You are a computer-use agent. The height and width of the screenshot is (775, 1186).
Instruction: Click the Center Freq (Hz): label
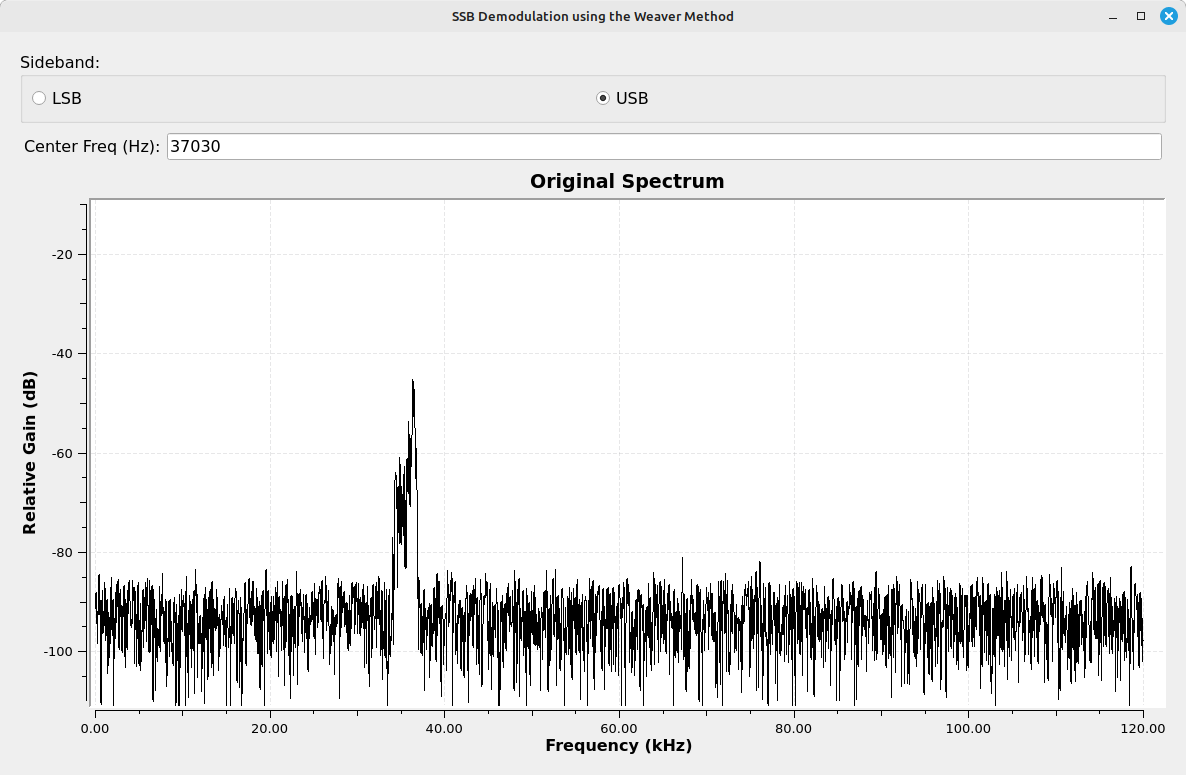pyautogui.click(x=92, y=147)
